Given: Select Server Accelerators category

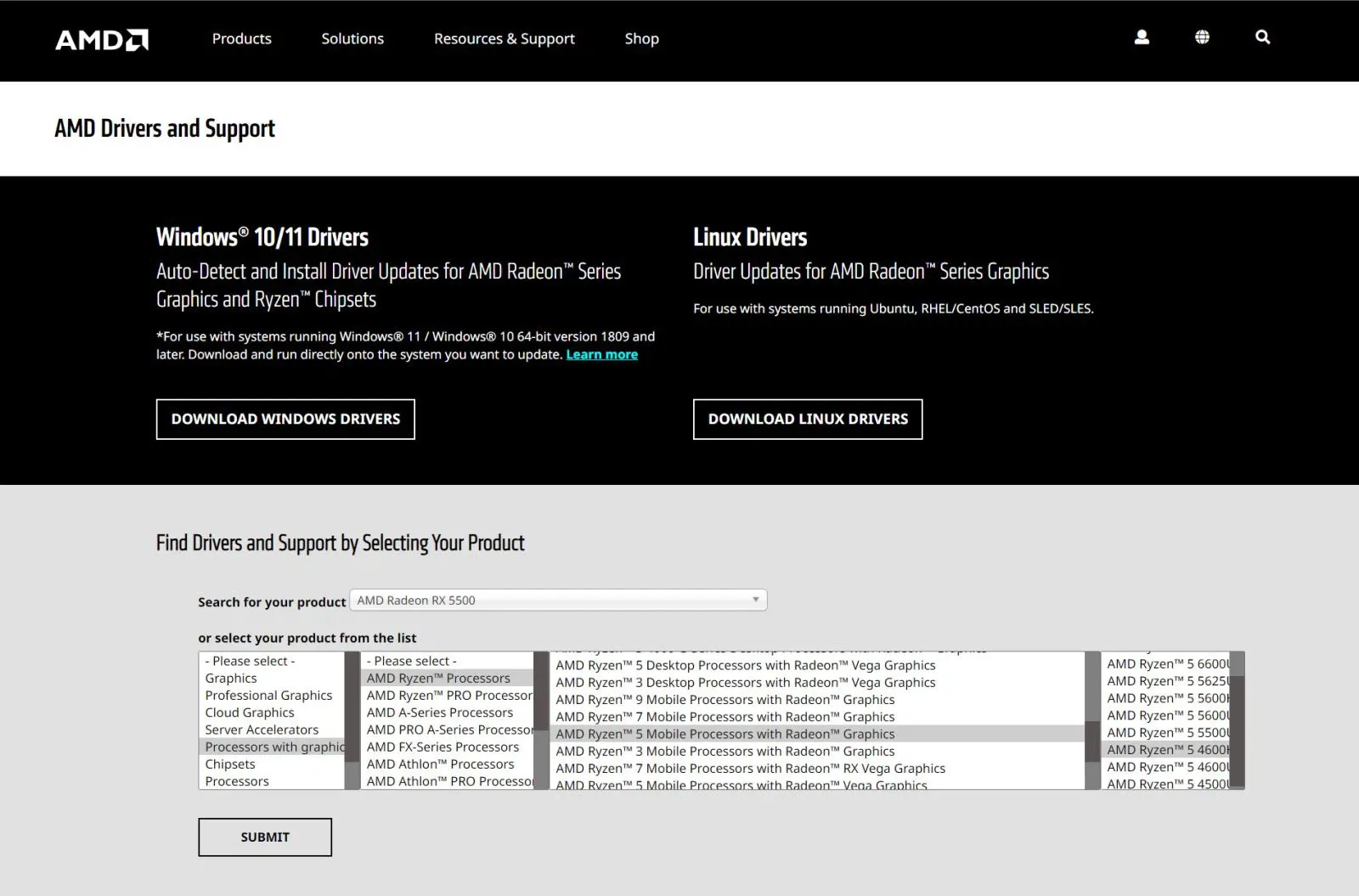Looking at the screenshot, I should click(x=271, y=730).
